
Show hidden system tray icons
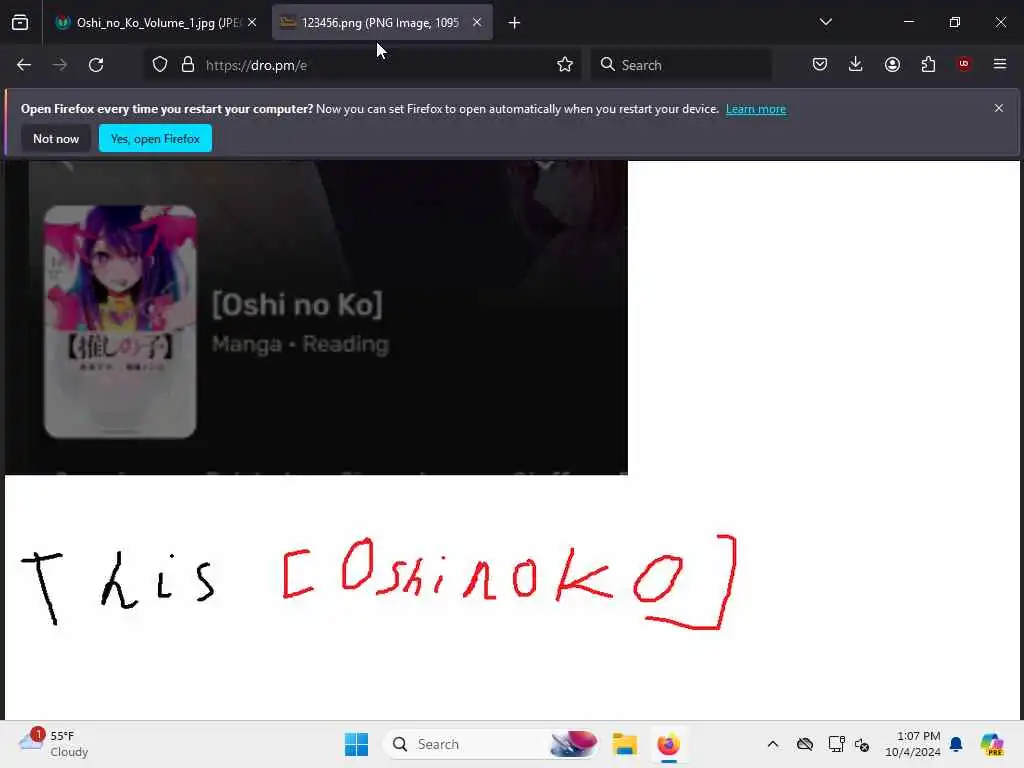coord(773,744)
